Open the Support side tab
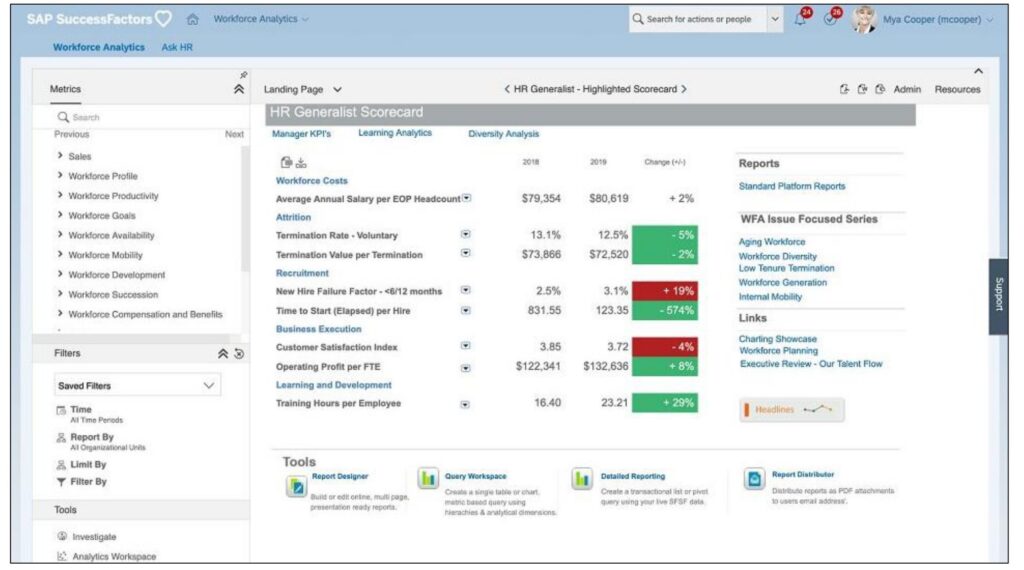Viewport: 1024px width, 570px height. 999,296
